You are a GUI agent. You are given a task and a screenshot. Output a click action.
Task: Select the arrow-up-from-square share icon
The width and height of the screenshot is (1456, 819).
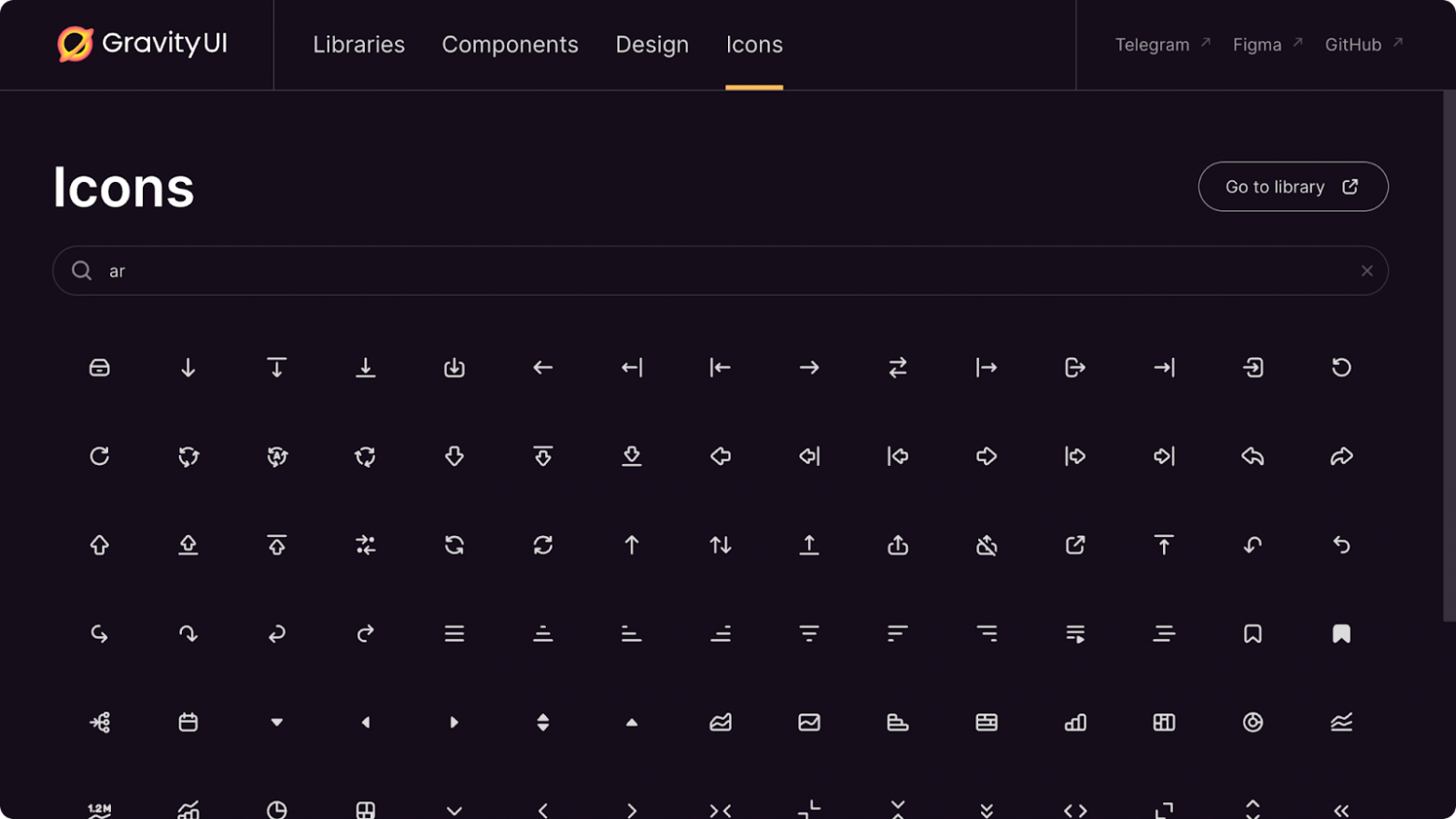click(897, 545)
